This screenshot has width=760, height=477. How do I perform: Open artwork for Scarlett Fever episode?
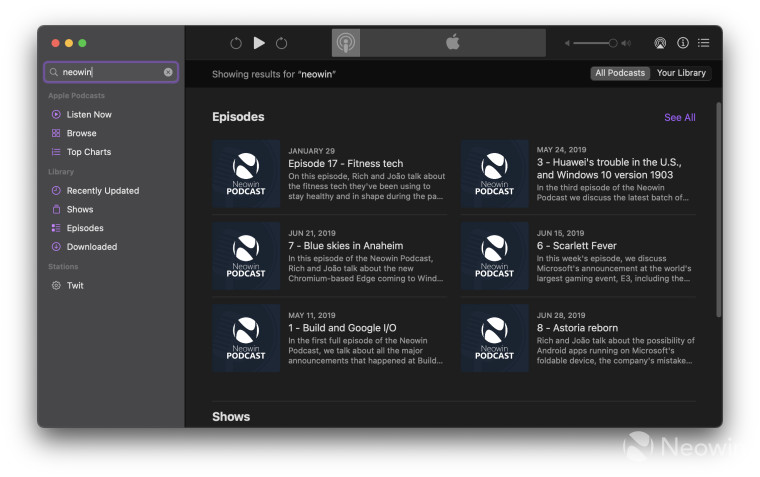tap(495, 256)
